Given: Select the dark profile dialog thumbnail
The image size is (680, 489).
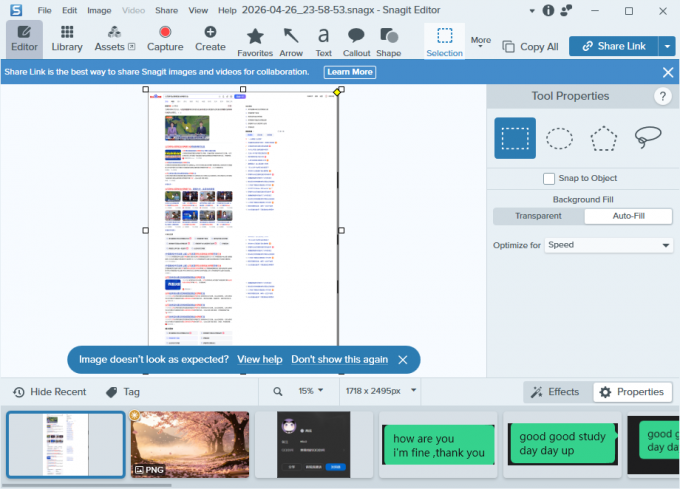Looking at the screenshot, I should click(x=314, y=445).
